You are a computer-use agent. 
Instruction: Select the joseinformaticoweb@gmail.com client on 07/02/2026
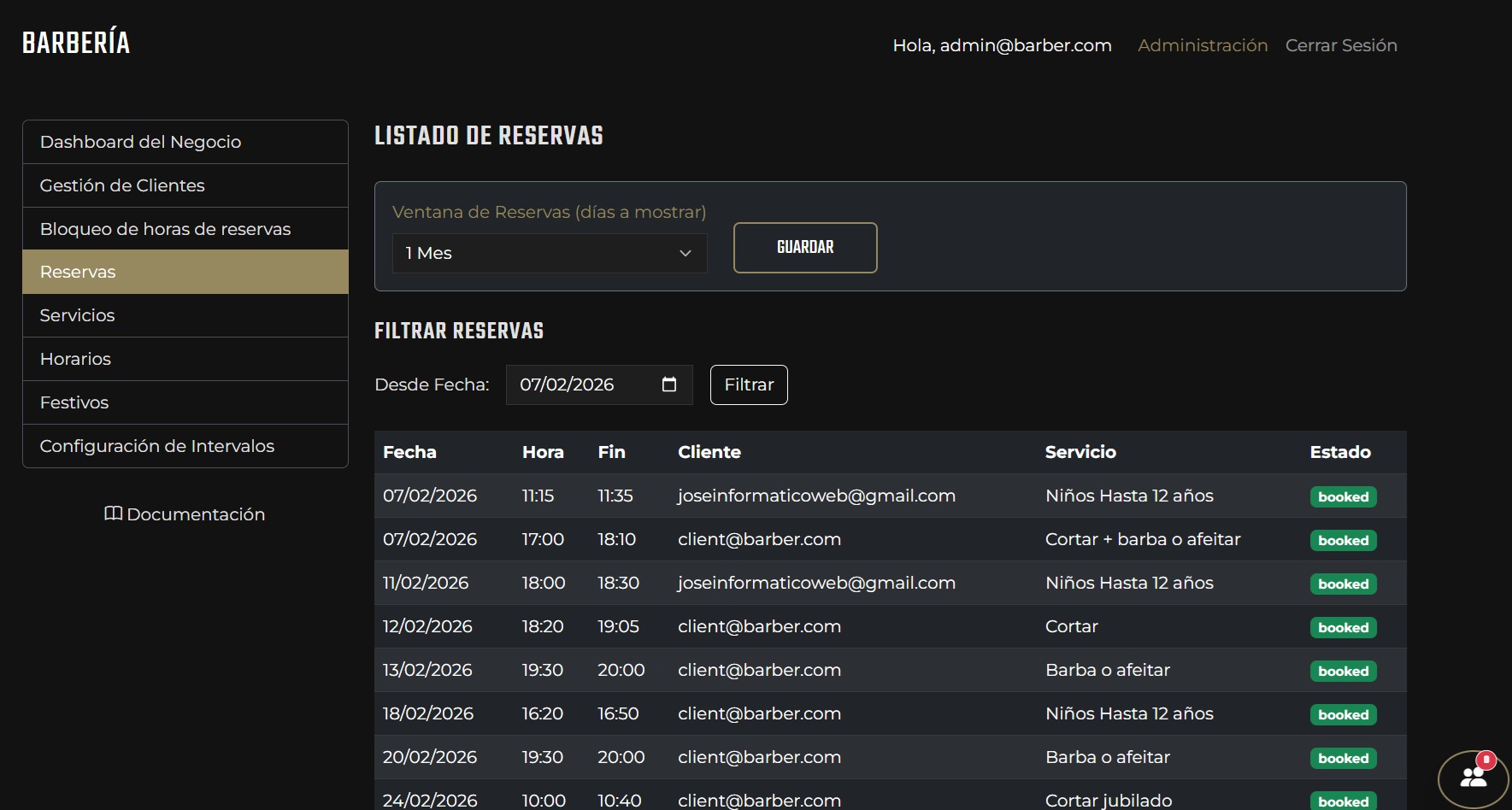[x=816, y=496]
